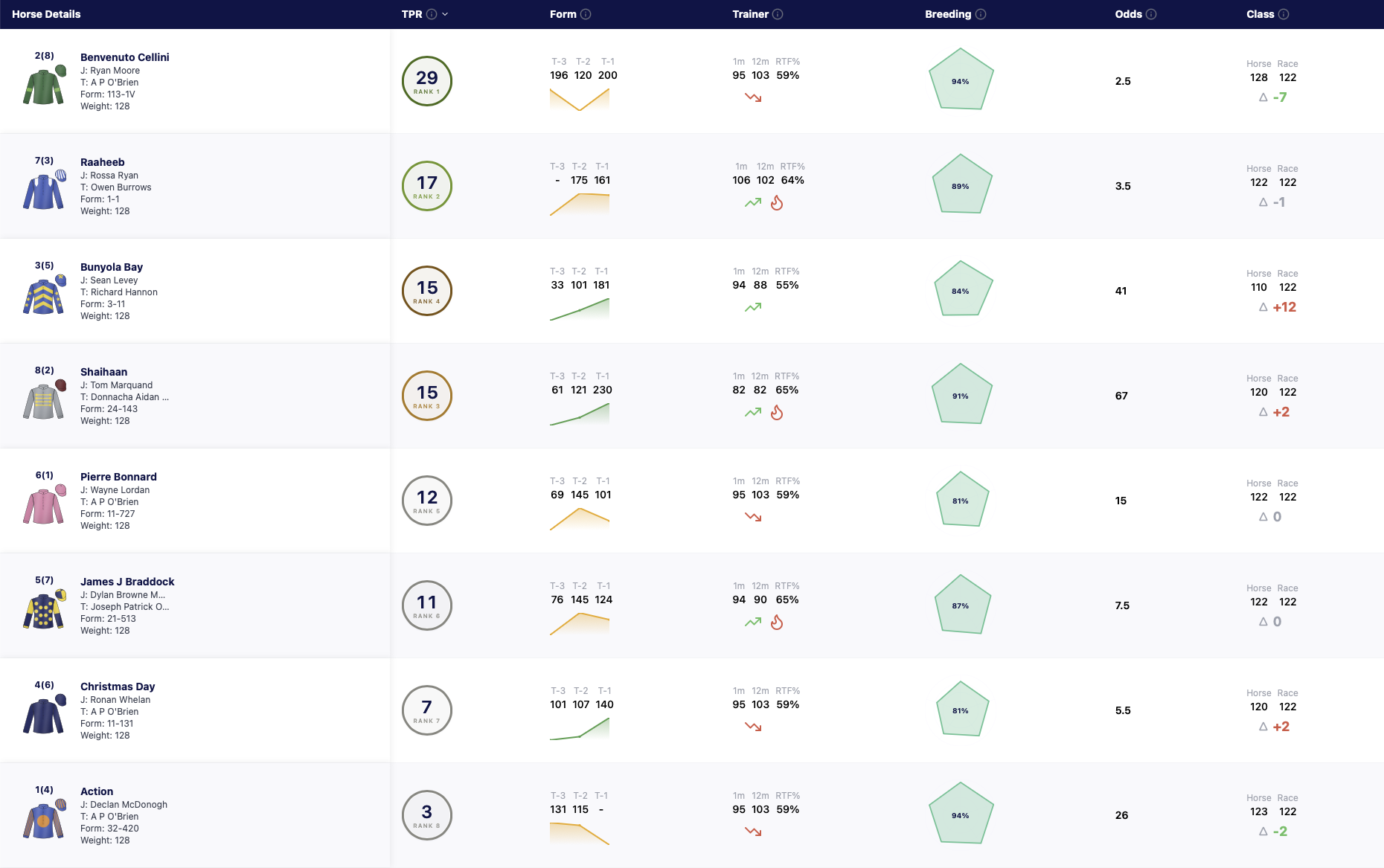The height and width of the screenshot is (868, 1384).
Task: Click Shaihaan's 91% breeding pentagon
Action: point(961,394)
